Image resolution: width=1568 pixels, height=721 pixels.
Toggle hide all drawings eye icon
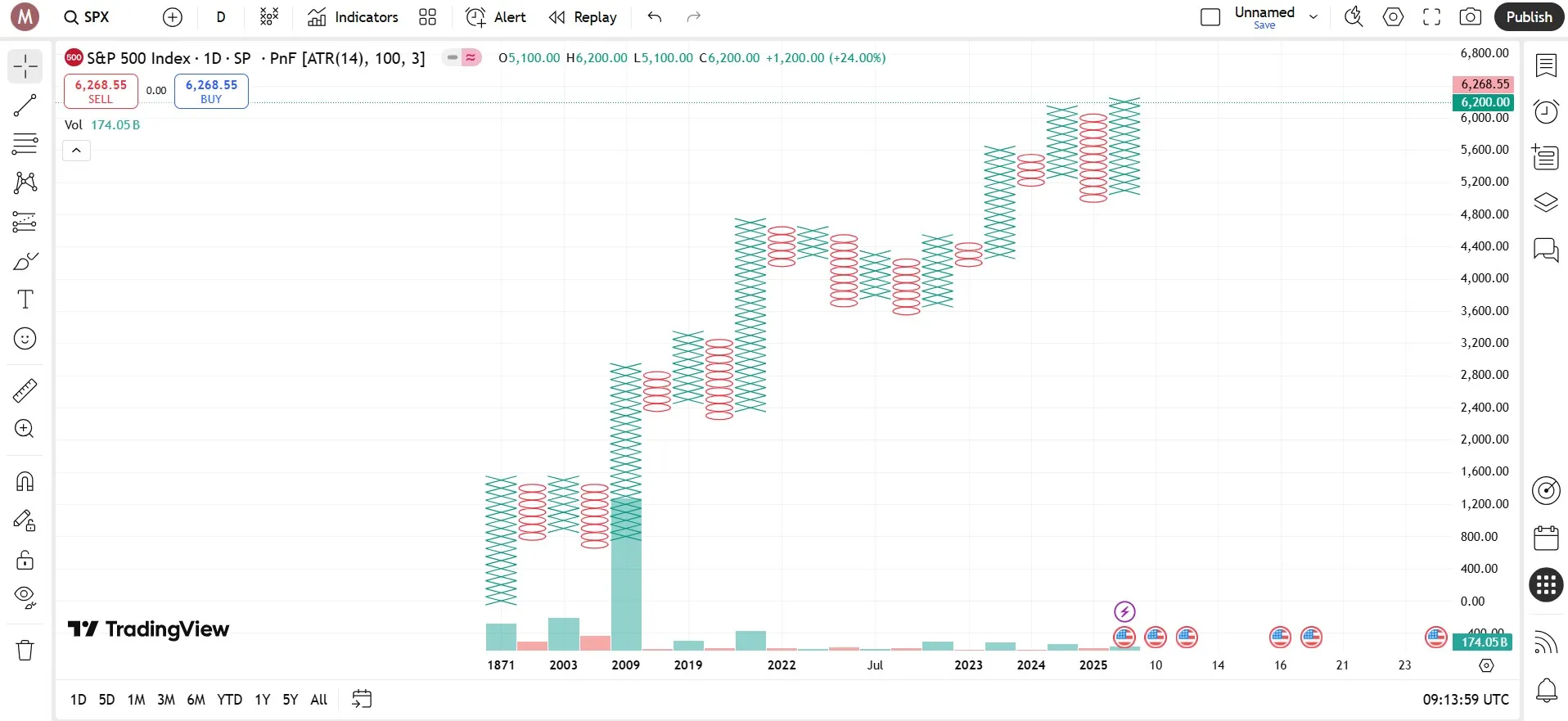point(25,597)
